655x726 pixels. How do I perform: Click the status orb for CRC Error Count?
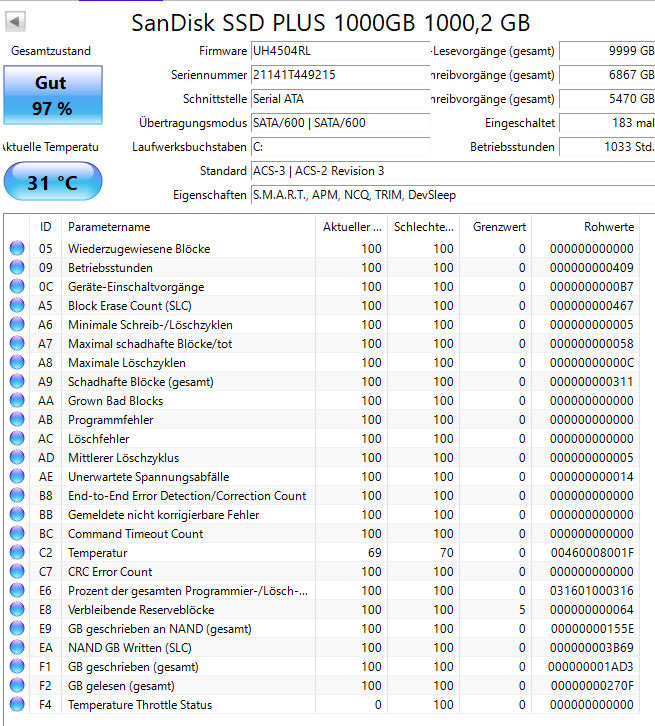pos(17,571)
